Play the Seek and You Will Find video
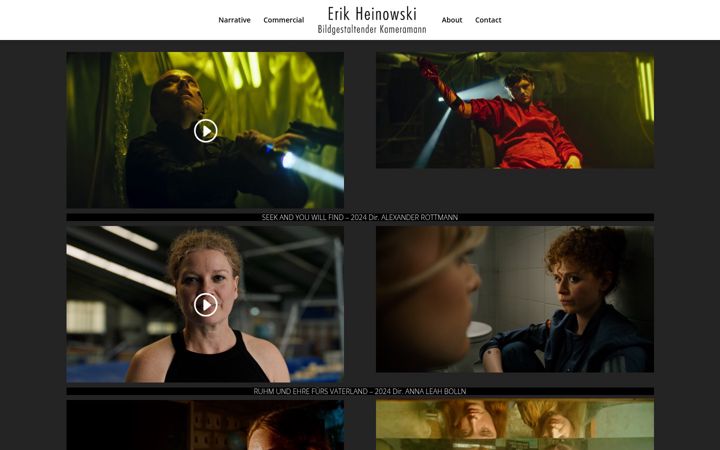Image resolution: width=720 pixels, height=450 pixels. (205, 131)
